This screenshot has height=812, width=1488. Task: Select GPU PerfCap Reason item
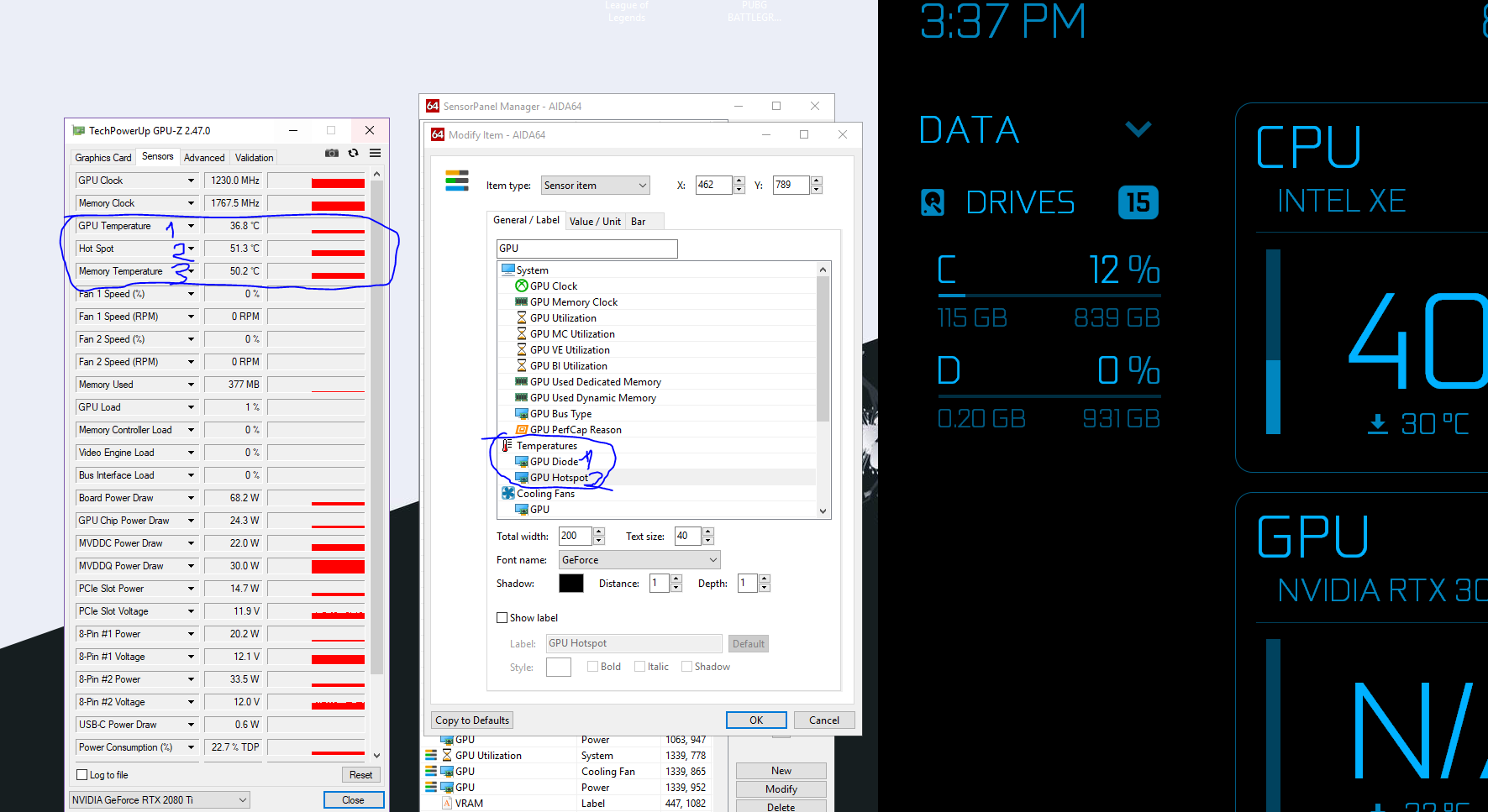click(576, 430)
